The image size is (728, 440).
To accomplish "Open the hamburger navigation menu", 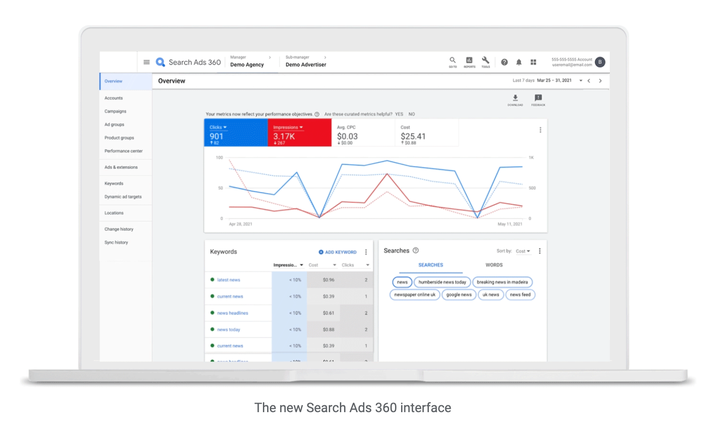I will [147, 62].
